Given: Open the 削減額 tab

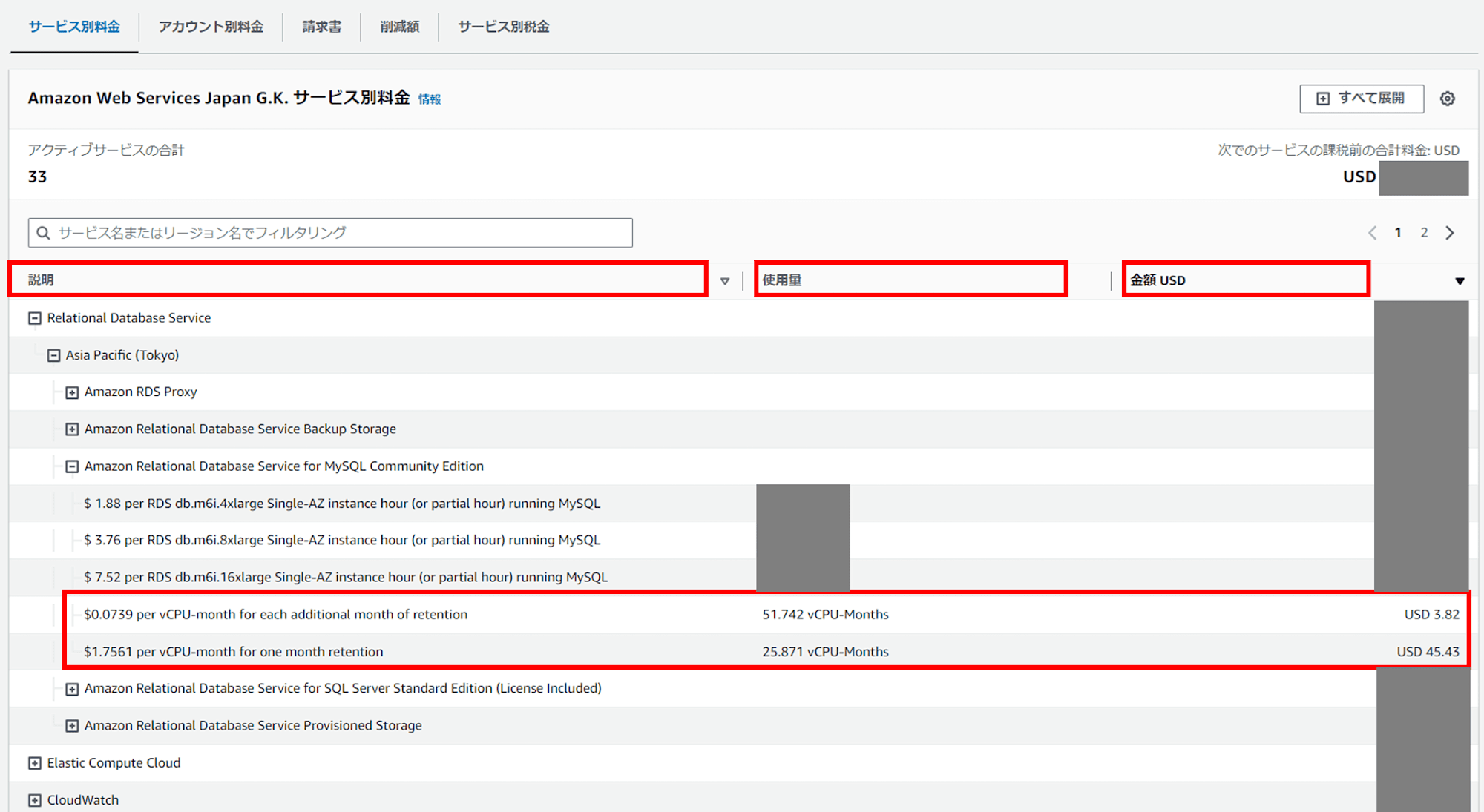Looking at the screenshot, I should coord(400,27).
